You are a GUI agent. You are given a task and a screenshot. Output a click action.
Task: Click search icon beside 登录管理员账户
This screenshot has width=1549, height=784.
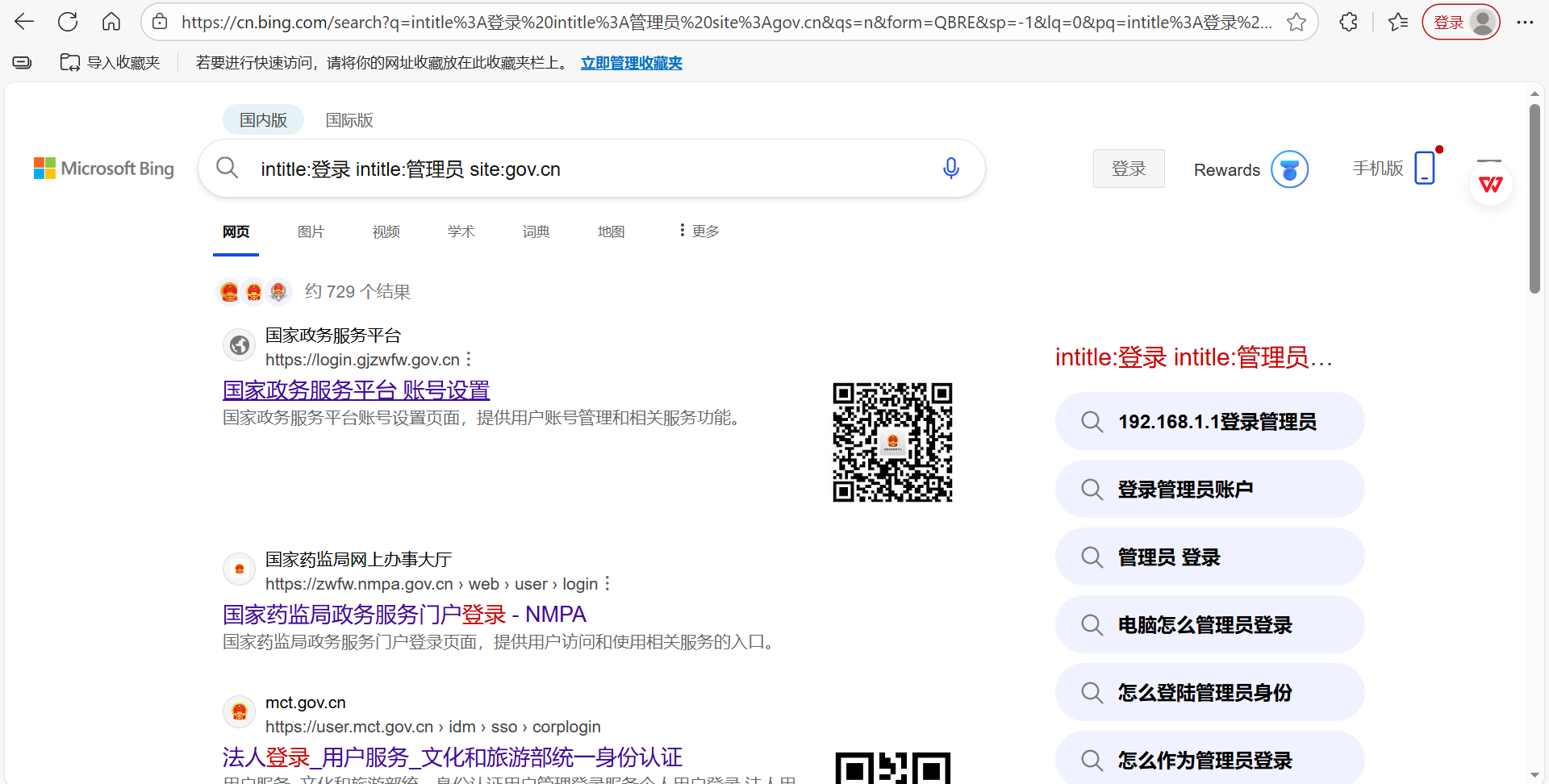[x=1092, y=490]
